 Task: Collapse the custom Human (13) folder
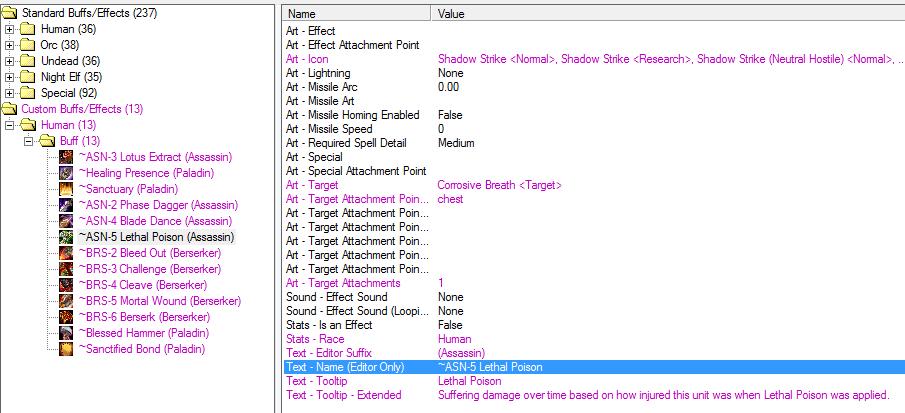[9, 125]
